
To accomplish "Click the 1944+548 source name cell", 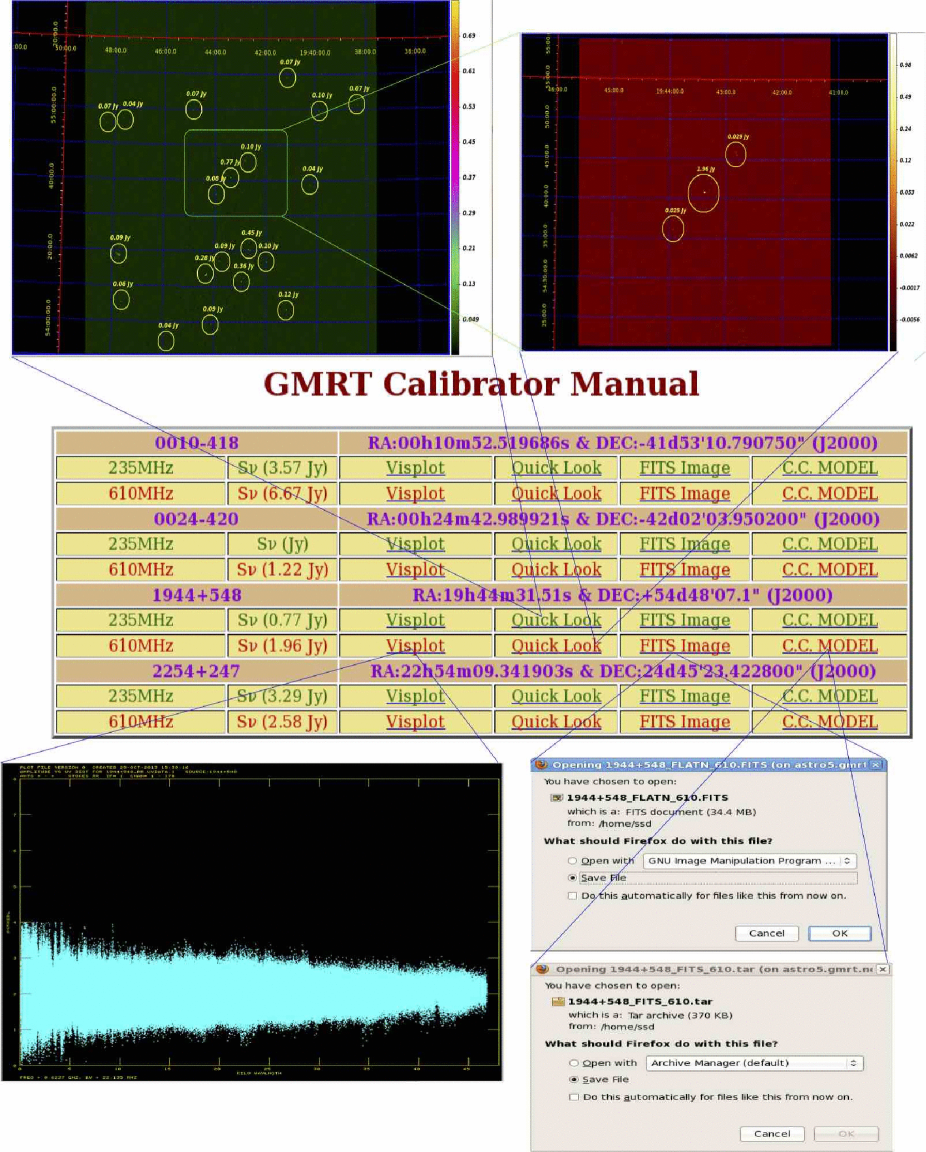I will click(x=196, y=595).
